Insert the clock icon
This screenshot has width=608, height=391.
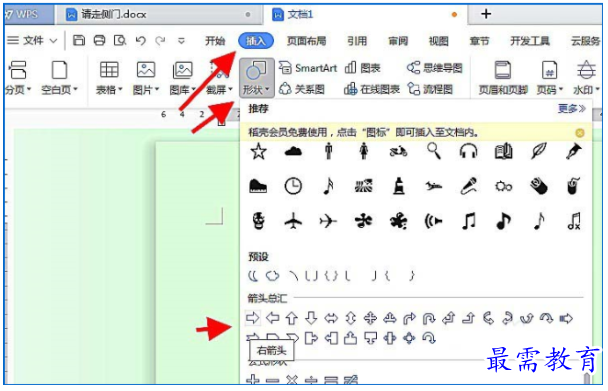pyautogui.click(x=293, y=186)
